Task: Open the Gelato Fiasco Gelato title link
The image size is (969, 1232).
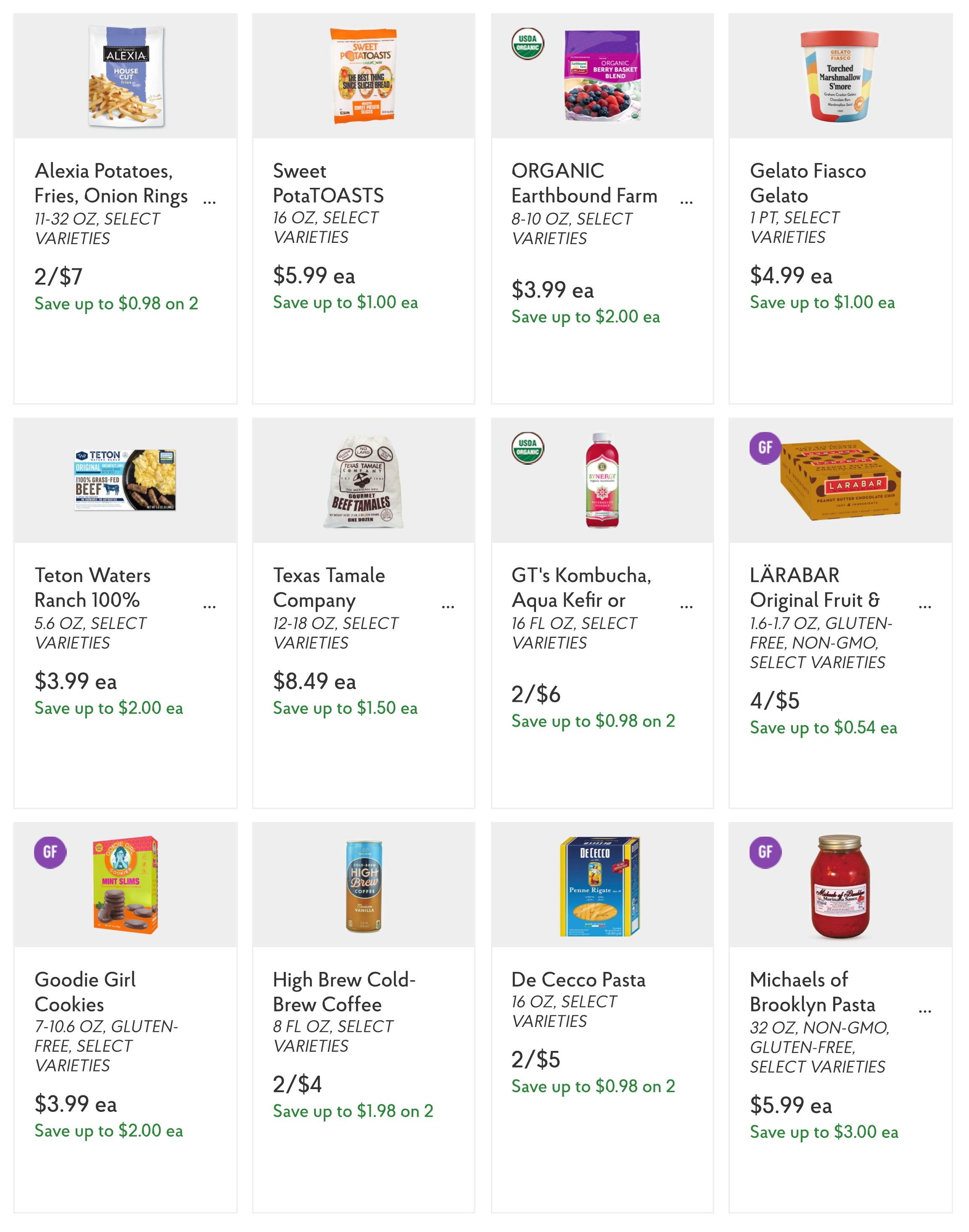Action: (808, 183)
